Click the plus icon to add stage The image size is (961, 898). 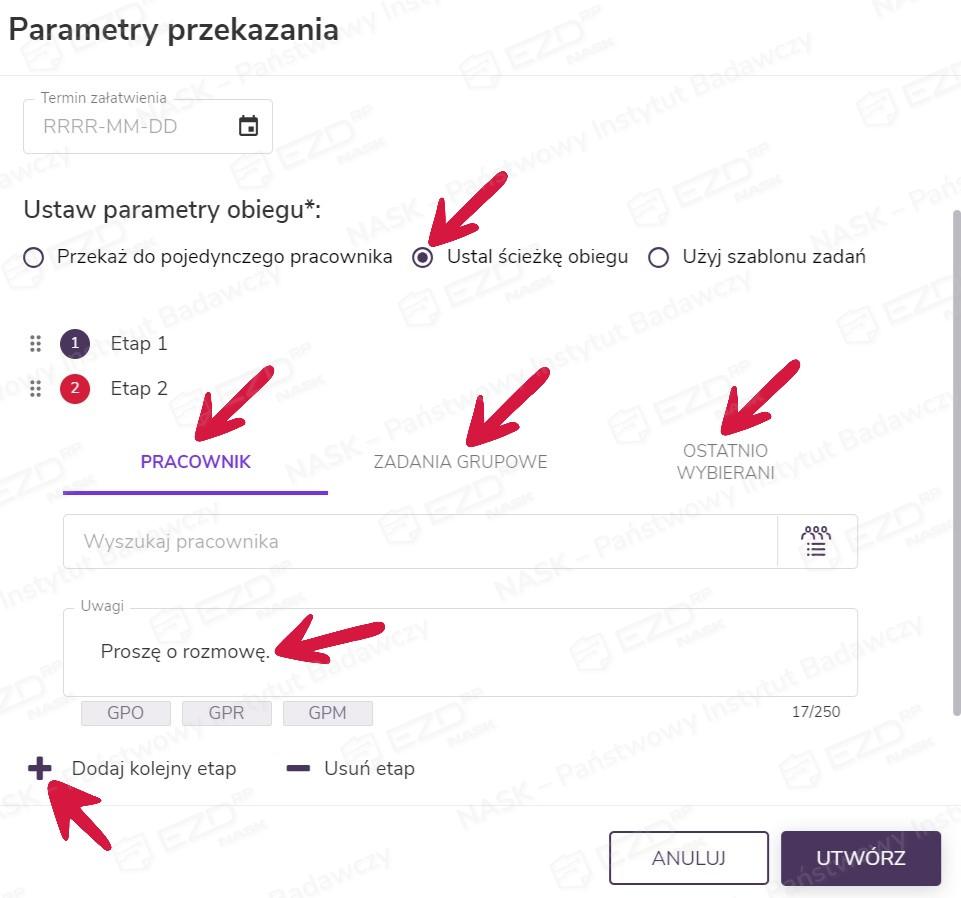pyautogui.click(x=39, y=768)
